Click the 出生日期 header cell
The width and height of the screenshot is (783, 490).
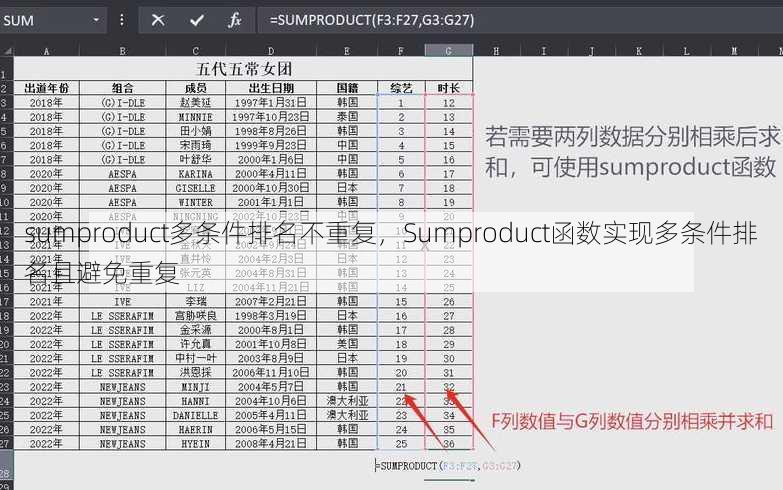click(x=271, y=88)
